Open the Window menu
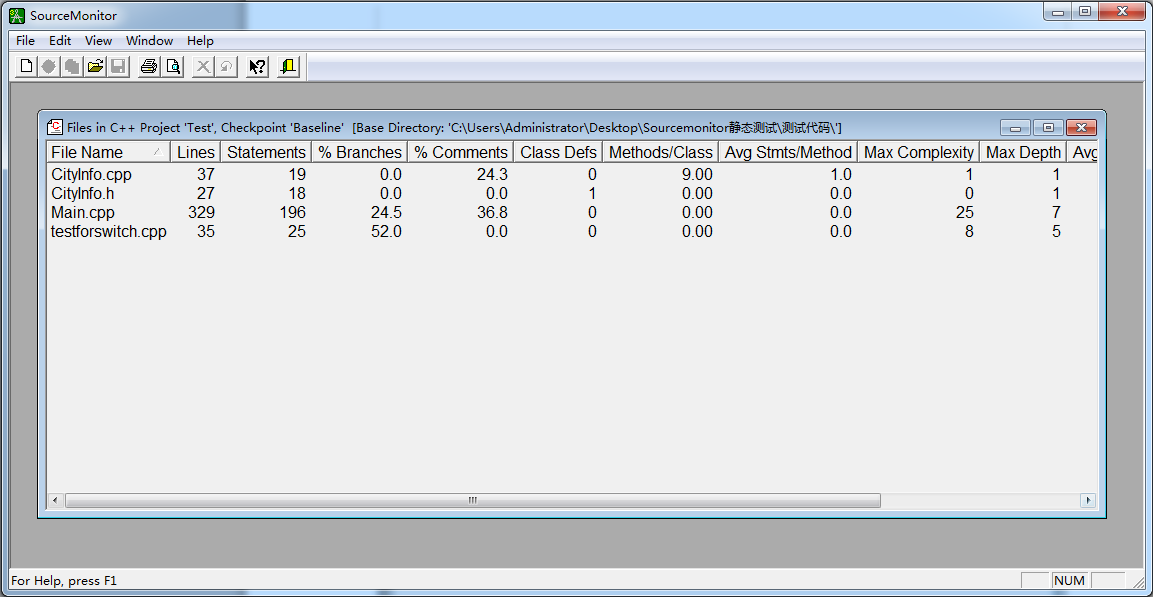Viewport: 1153px width, 597px height. (x=149, y=41)
